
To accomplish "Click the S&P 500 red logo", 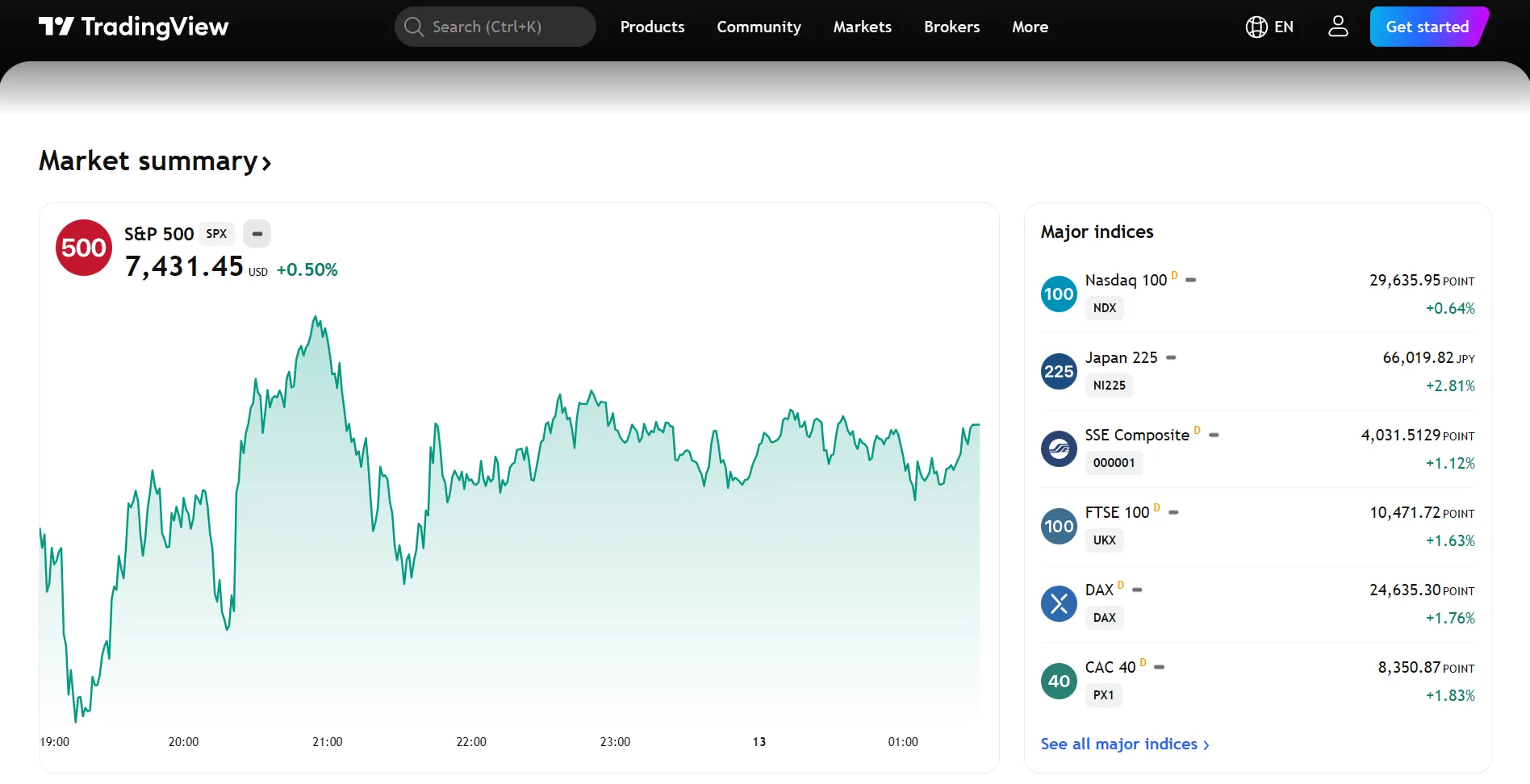I will point(84,248).
